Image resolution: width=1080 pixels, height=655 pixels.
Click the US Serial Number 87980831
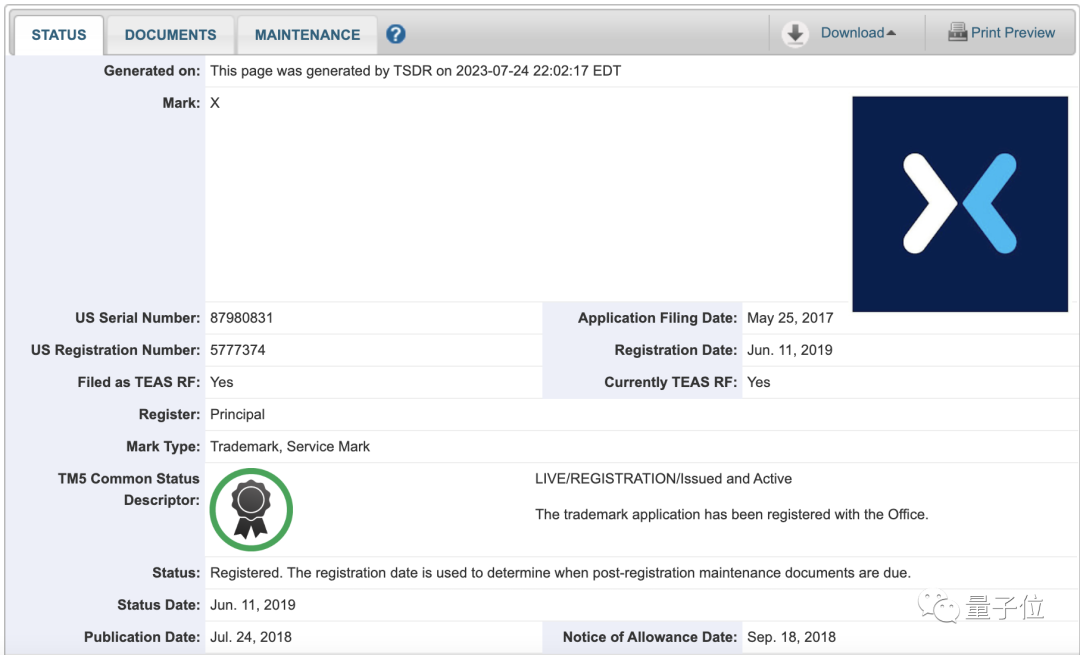click(241, 318)
